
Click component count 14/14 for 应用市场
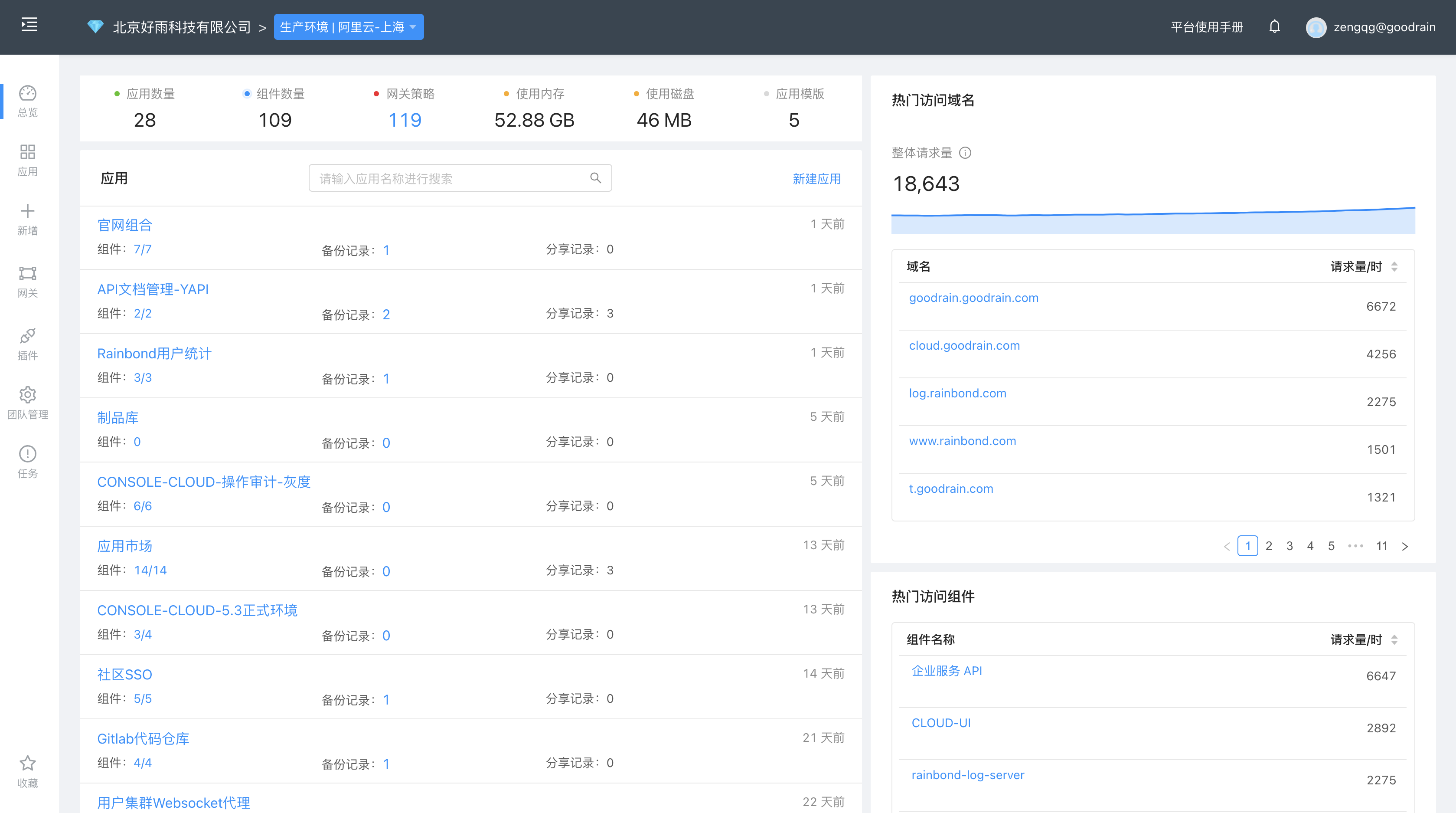pyautogui.click(x=150, y=570)
